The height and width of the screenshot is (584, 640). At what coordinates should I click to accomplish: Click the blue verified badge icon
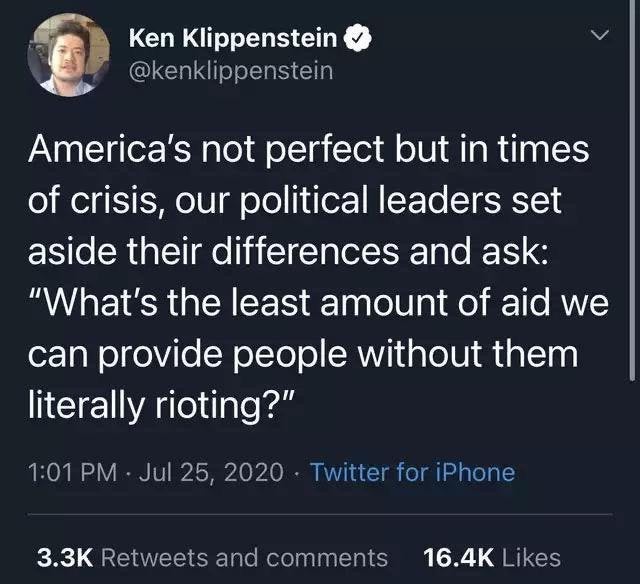[359, 40]
